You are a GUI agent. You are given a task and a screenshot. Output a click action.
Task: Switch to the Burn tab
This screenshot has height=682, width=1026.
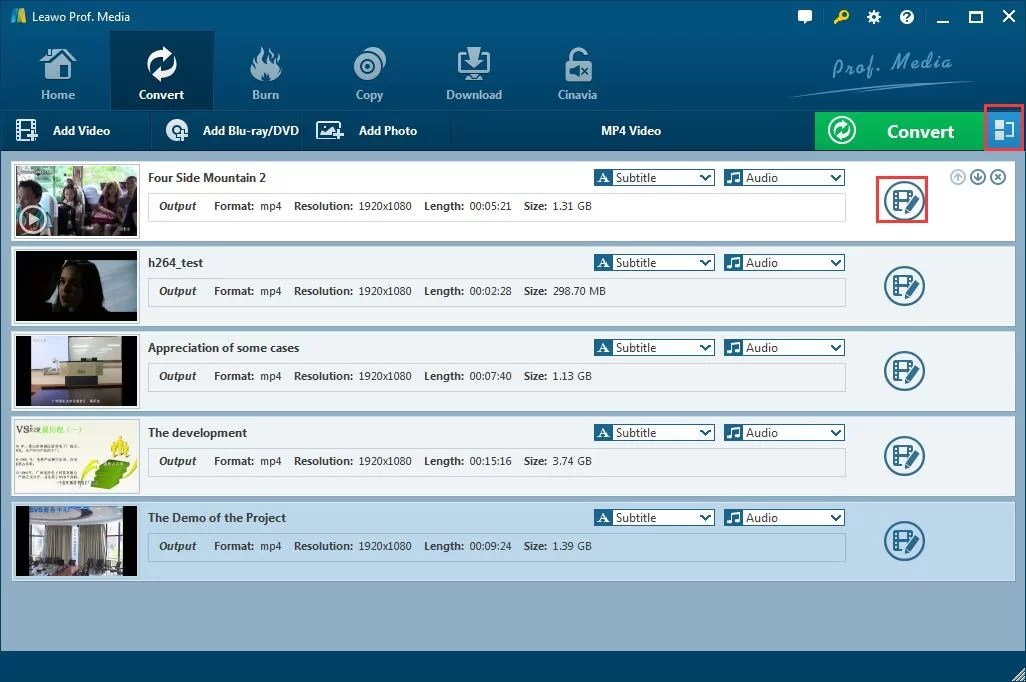click(x=265, y=70)
